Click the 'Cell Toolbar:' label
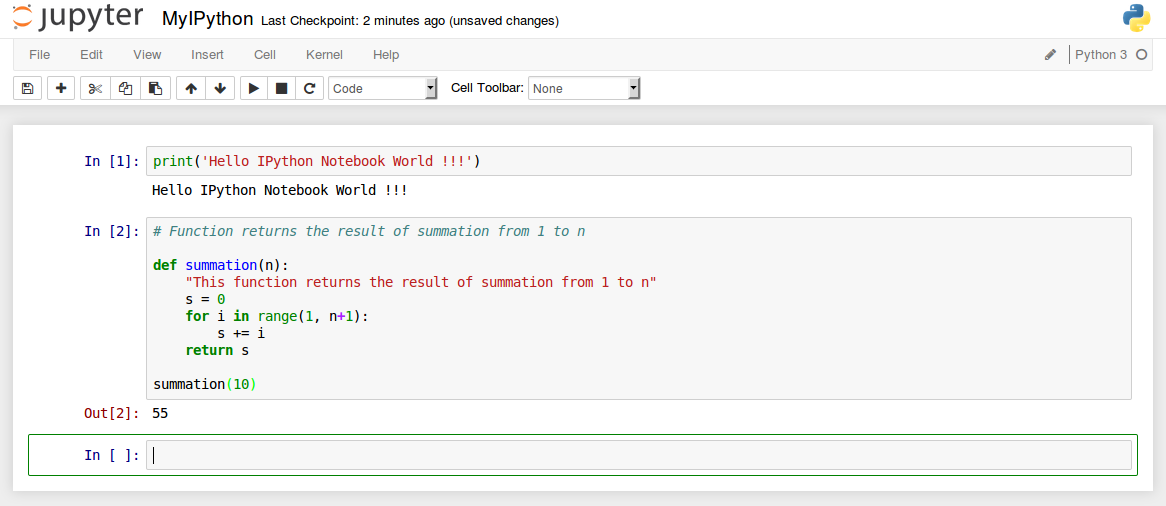 point(487,88)
